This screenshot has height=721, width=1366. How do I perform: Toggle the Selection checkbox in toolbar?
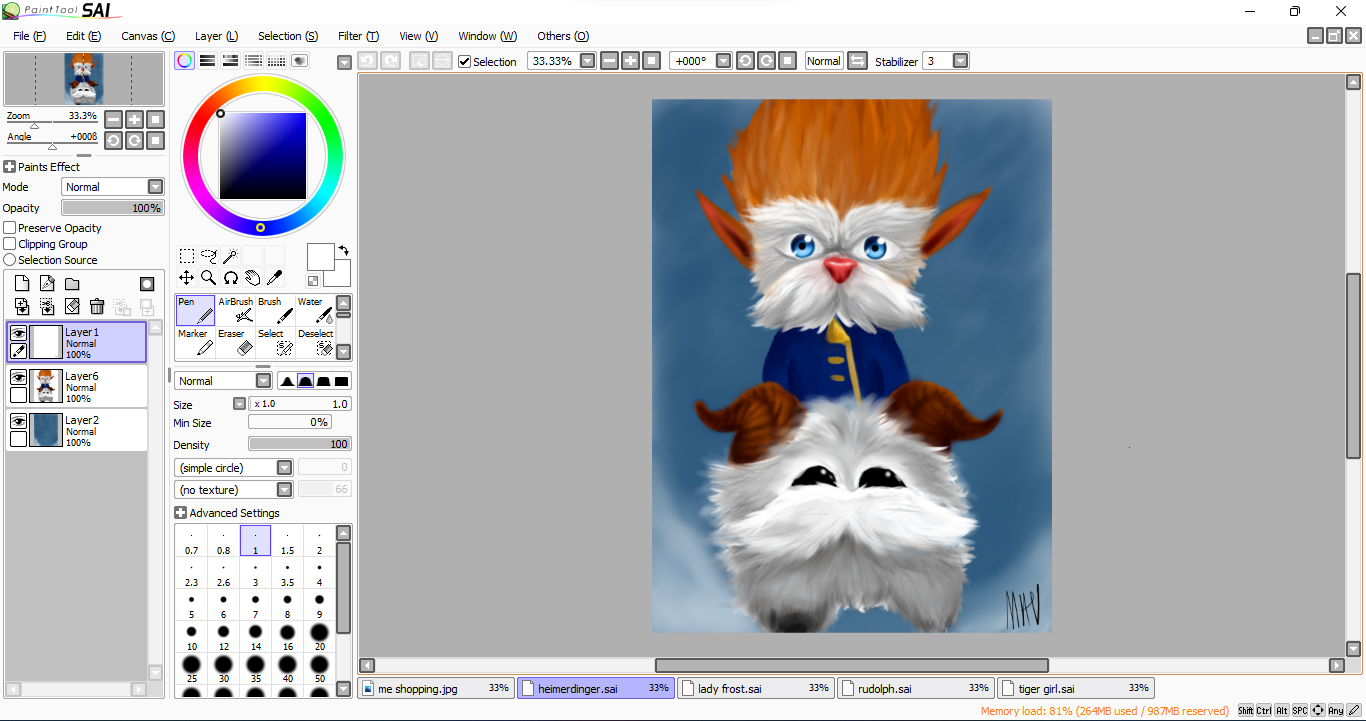pos(465,61)
